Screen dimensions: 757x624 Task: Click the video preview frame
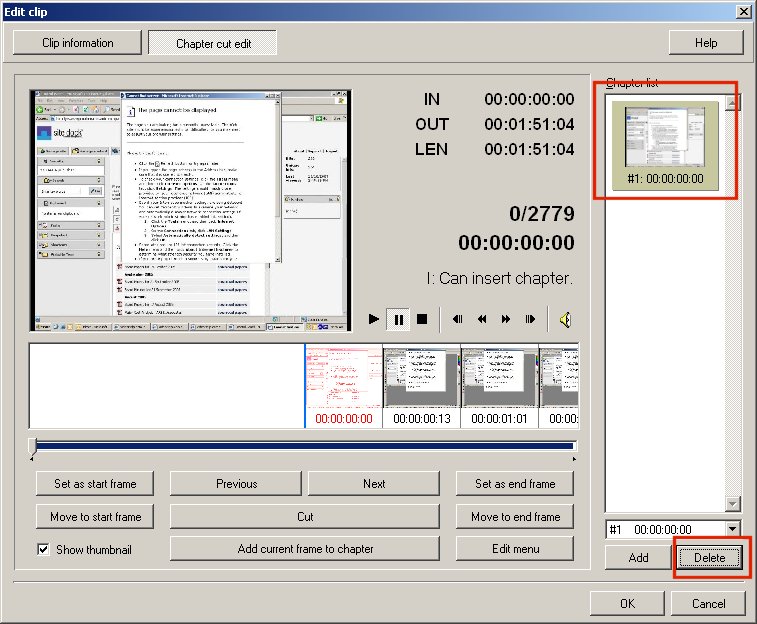tap(191, 210)
